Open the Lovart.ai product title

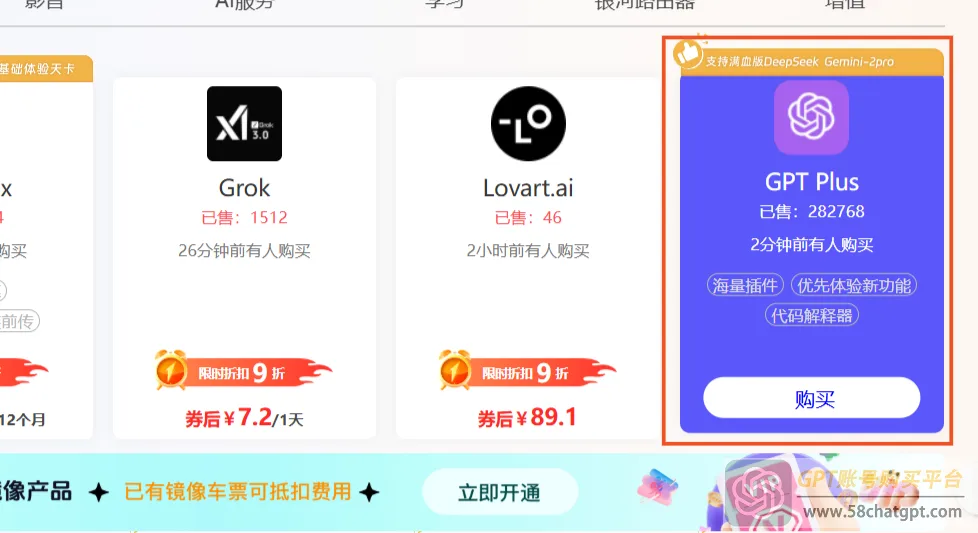coord(528,188)
